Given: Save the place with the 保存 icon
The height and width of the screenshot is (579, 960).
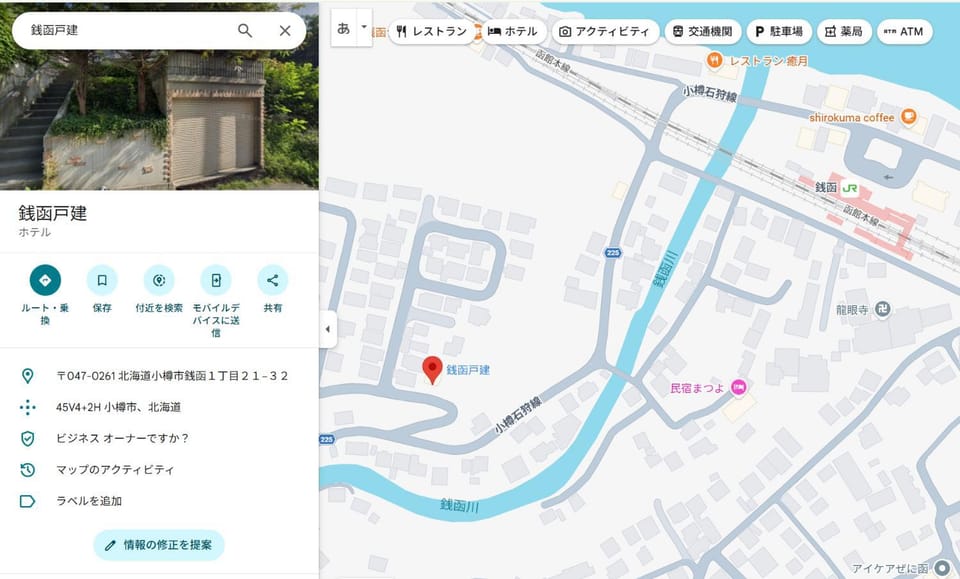Looking at the screenshot, I should pyautogui.click(x=102, y=280).
